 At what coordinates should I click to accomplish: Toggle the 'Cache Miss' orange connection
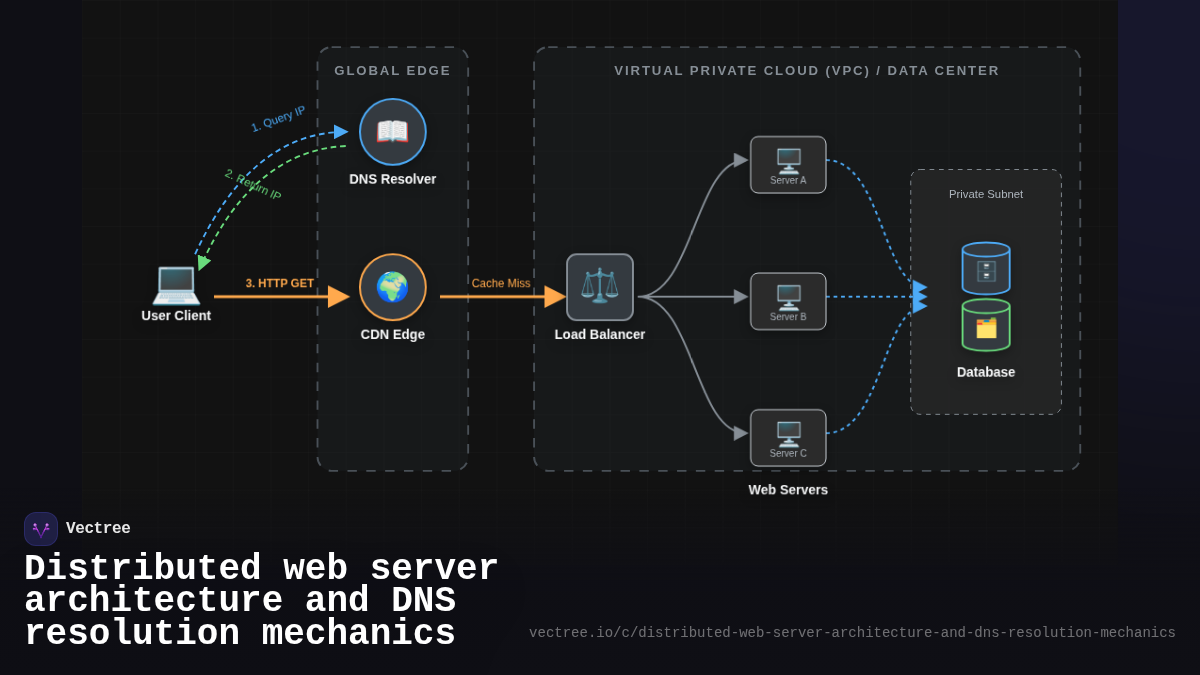[x=500, y=283]
